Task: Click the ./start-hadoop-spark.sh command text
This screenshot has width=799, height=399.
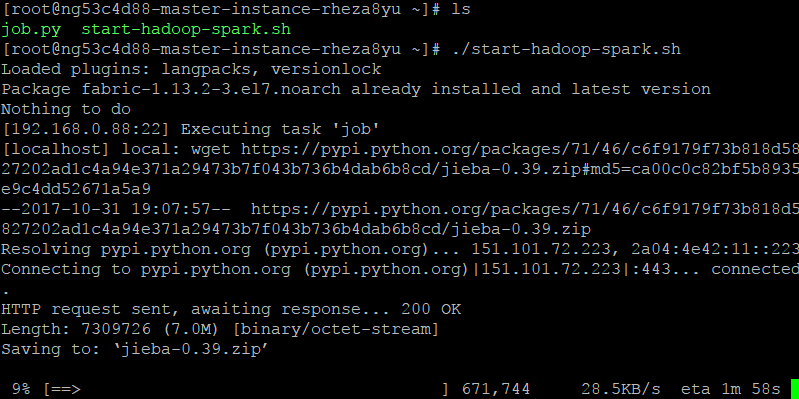Action: click(566, 49)
